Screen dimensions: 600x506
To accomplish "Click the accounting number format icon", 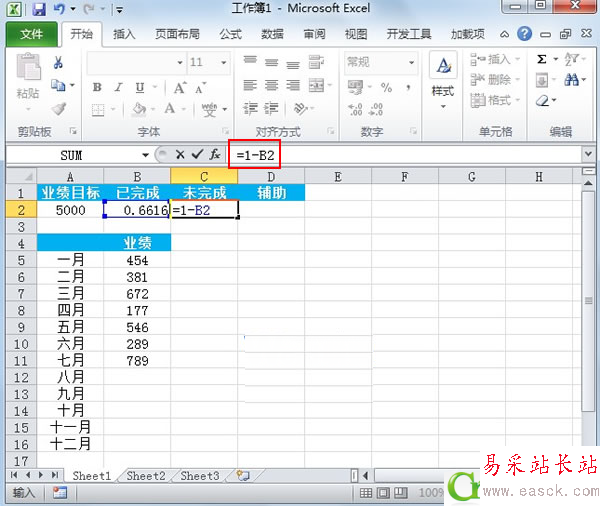I will (x=355, y=87).
